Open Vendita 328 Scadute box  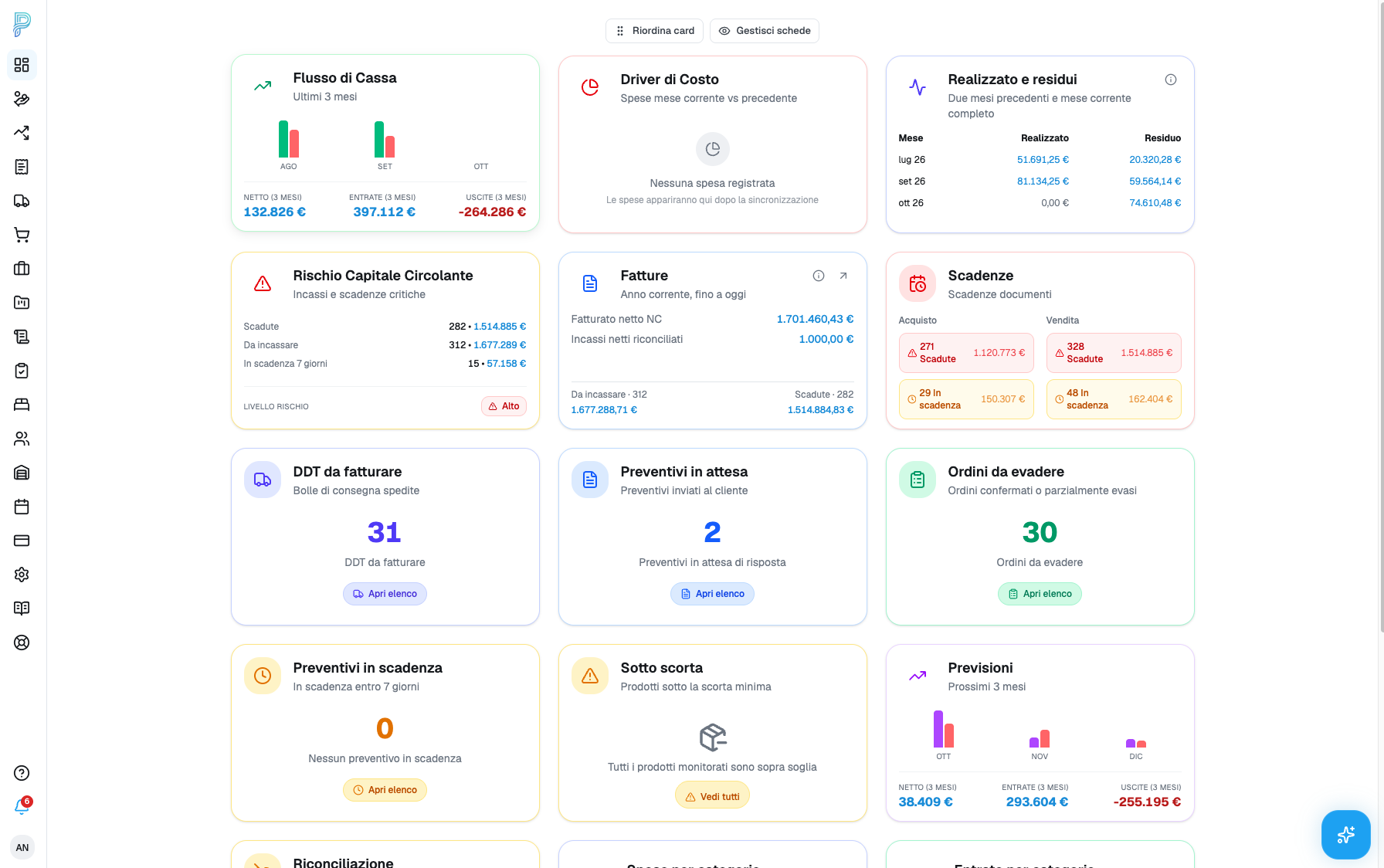click(x=1114, y=353)
